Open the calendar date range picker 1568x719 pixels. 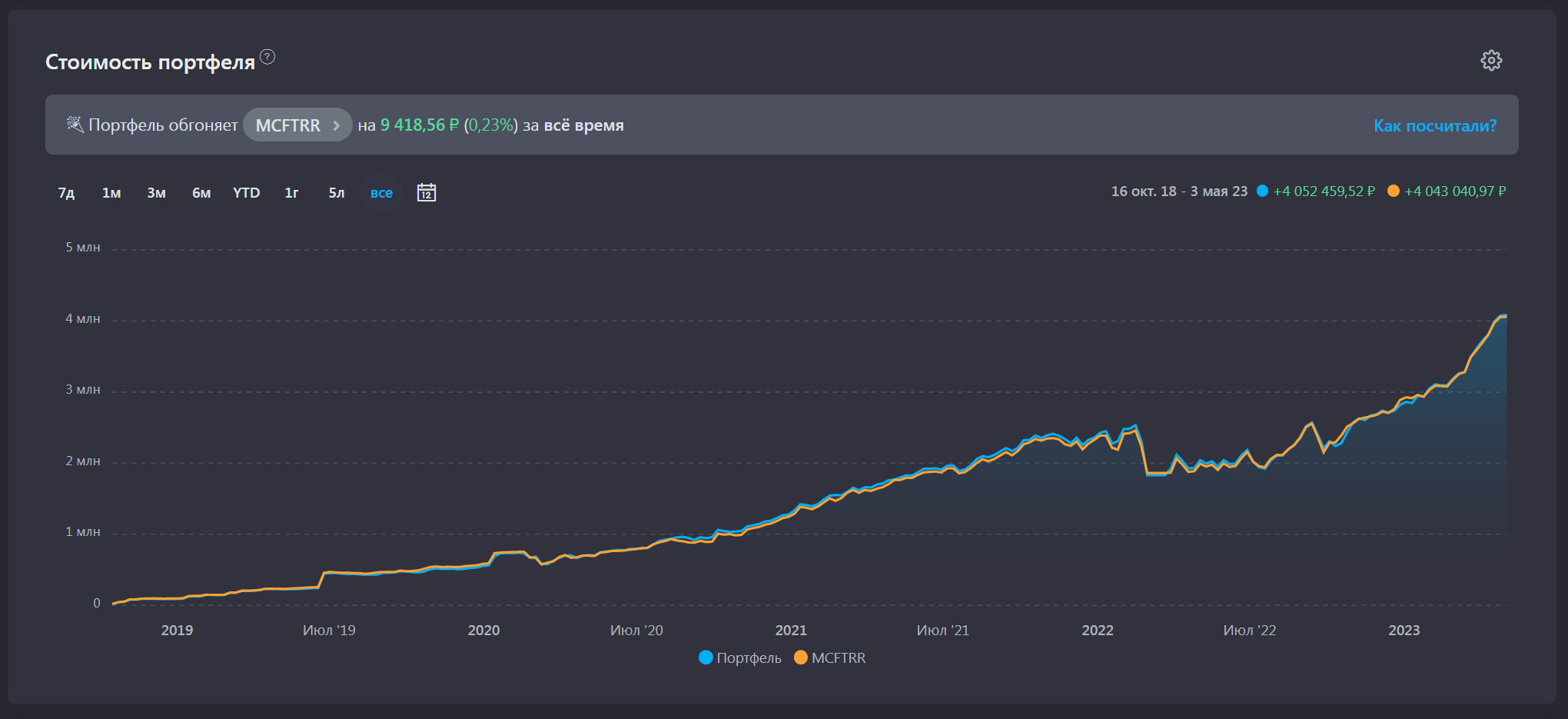click(x=427, y=192)
